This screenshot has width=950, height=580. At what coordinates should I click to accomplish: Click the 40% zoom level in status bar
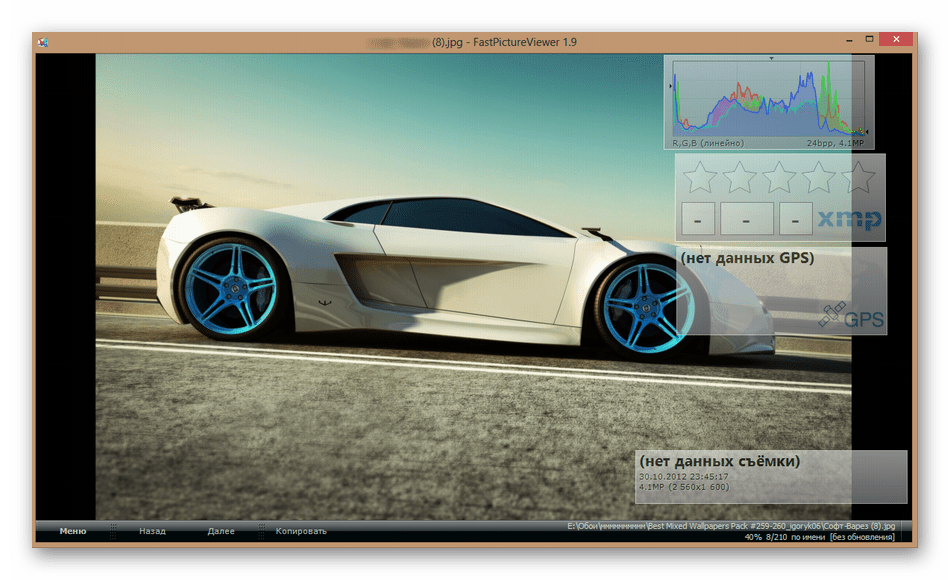(x=753, y=537)
